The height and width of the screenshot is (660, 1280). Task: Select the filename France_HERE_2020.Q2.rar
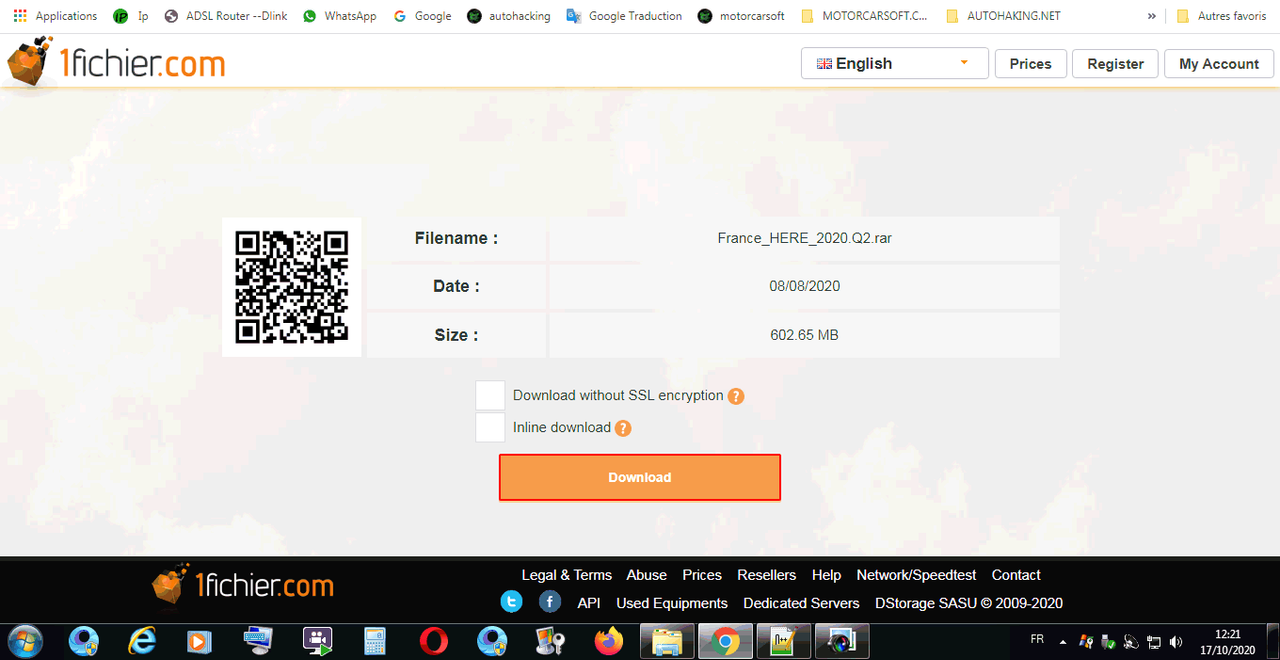[804, 238]
